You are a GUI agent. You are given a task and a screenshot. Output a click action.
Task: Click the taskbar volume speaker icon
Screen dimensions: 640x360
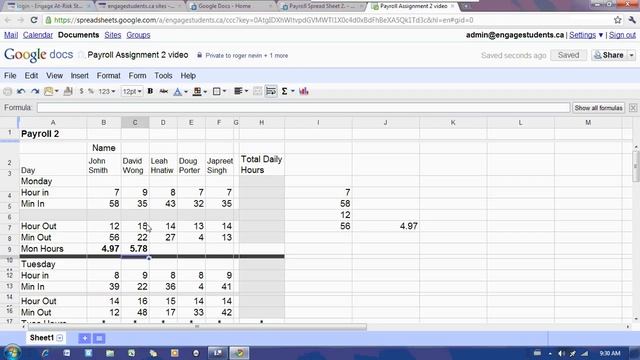pos(562,353)
